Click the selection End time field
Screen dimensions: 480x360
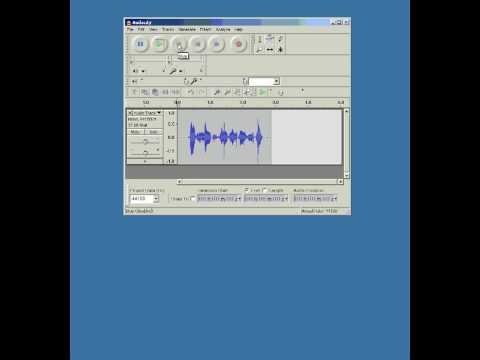(266, 199)
